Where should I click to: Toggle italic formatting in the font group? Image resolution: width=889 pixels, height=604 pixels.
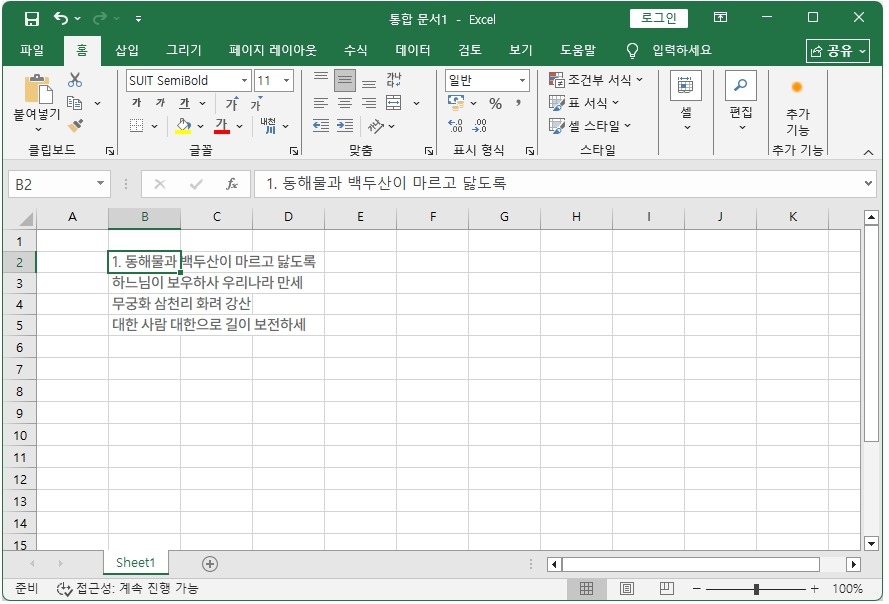pos(160,103)
